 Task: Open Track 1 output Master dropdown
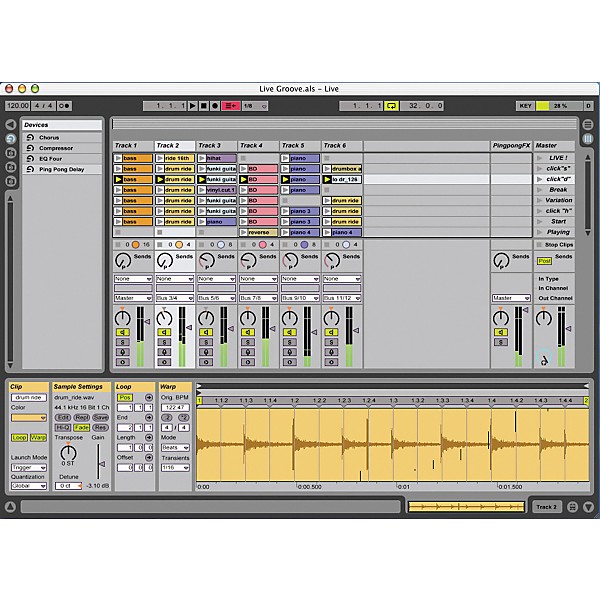point(133,298)
